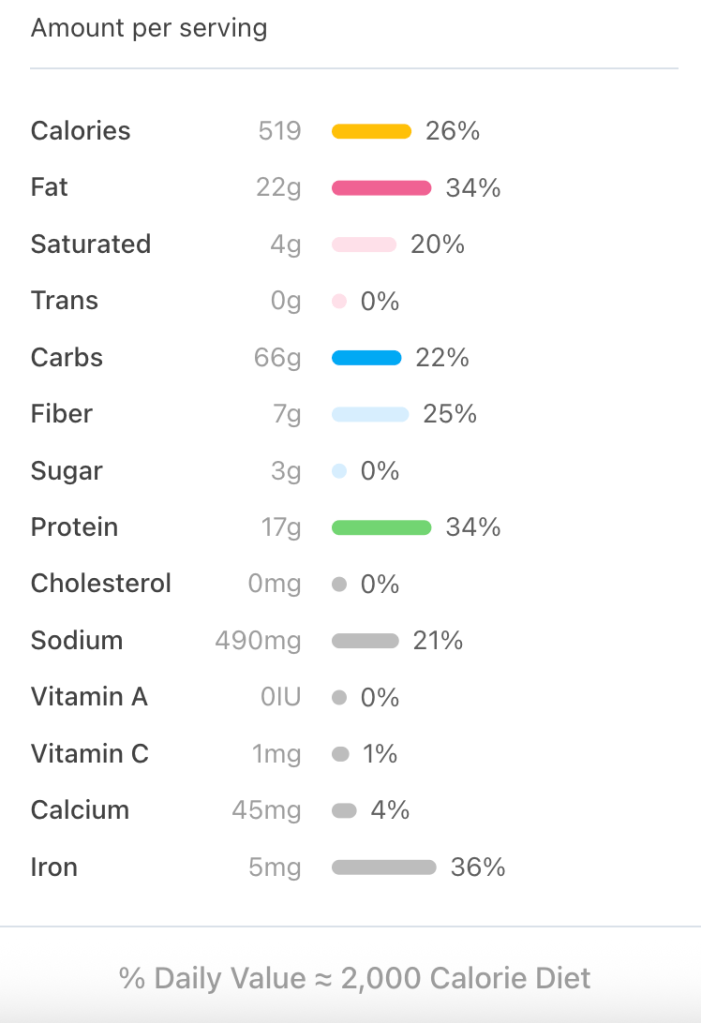701x1023 pixels.
Task: Select the Protein row label
Action: click(74, 527)
